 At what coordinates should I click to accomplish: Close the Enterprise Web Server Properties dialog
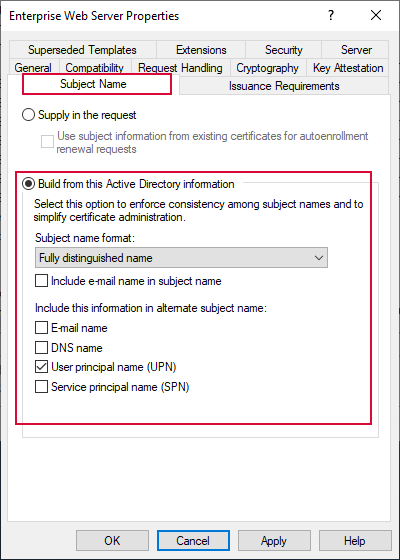tap(376, 15)
